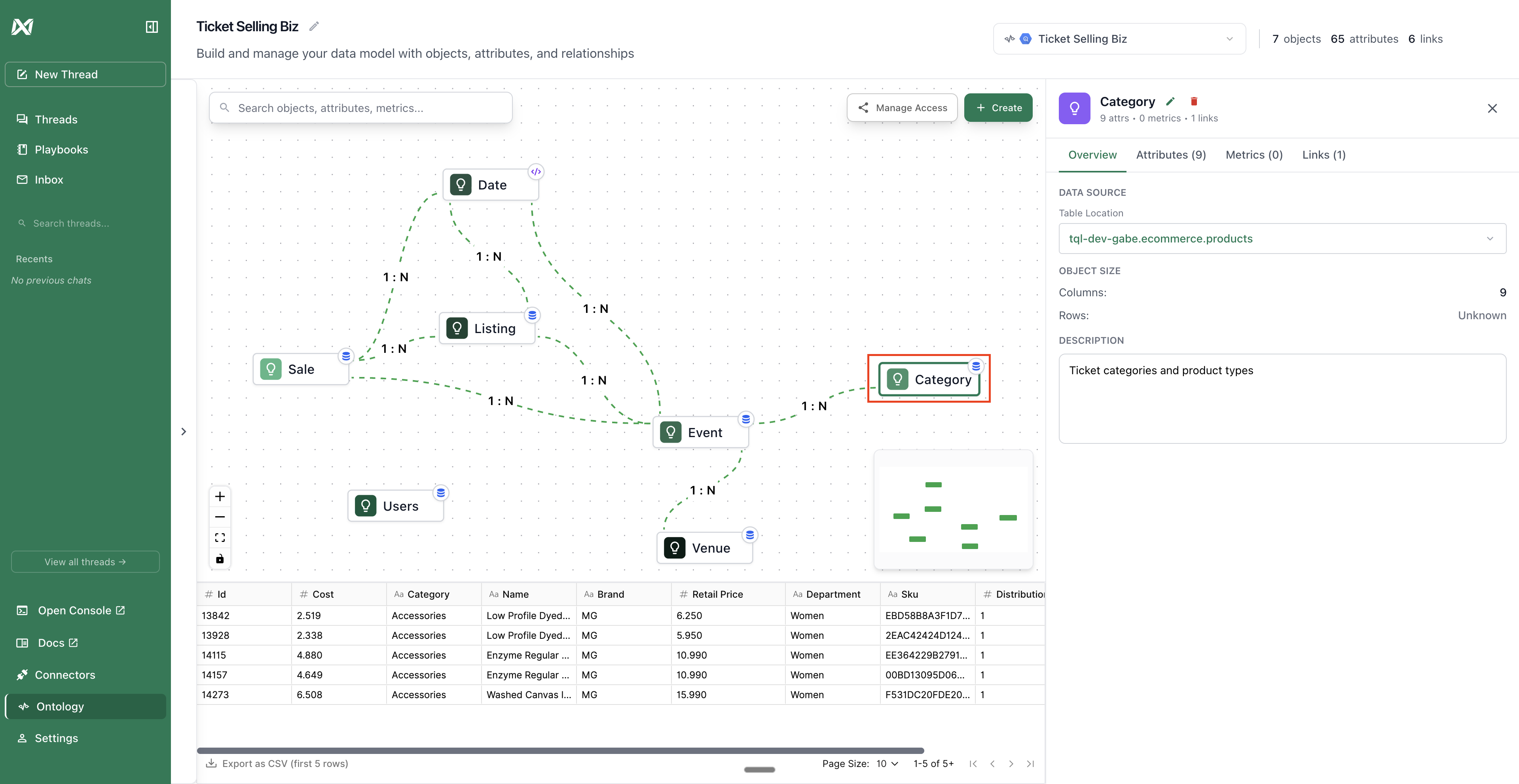The width and height of the screenshot is (1519, 784).
Task: Open the Page Size dropdown
Action: click(x=887, y=763)
